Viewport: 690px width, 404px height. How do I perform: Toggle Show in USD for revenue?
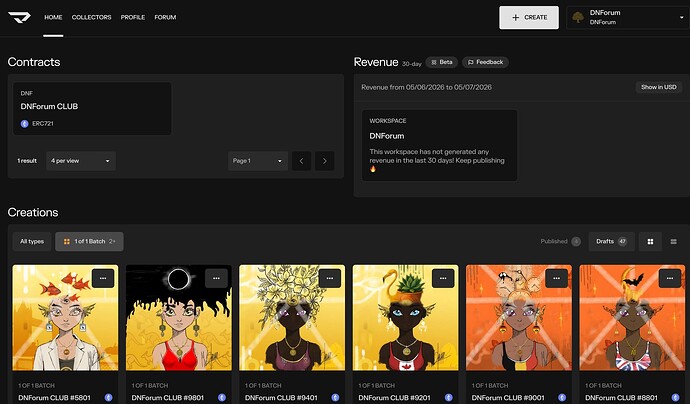click(x=658, y=87)
